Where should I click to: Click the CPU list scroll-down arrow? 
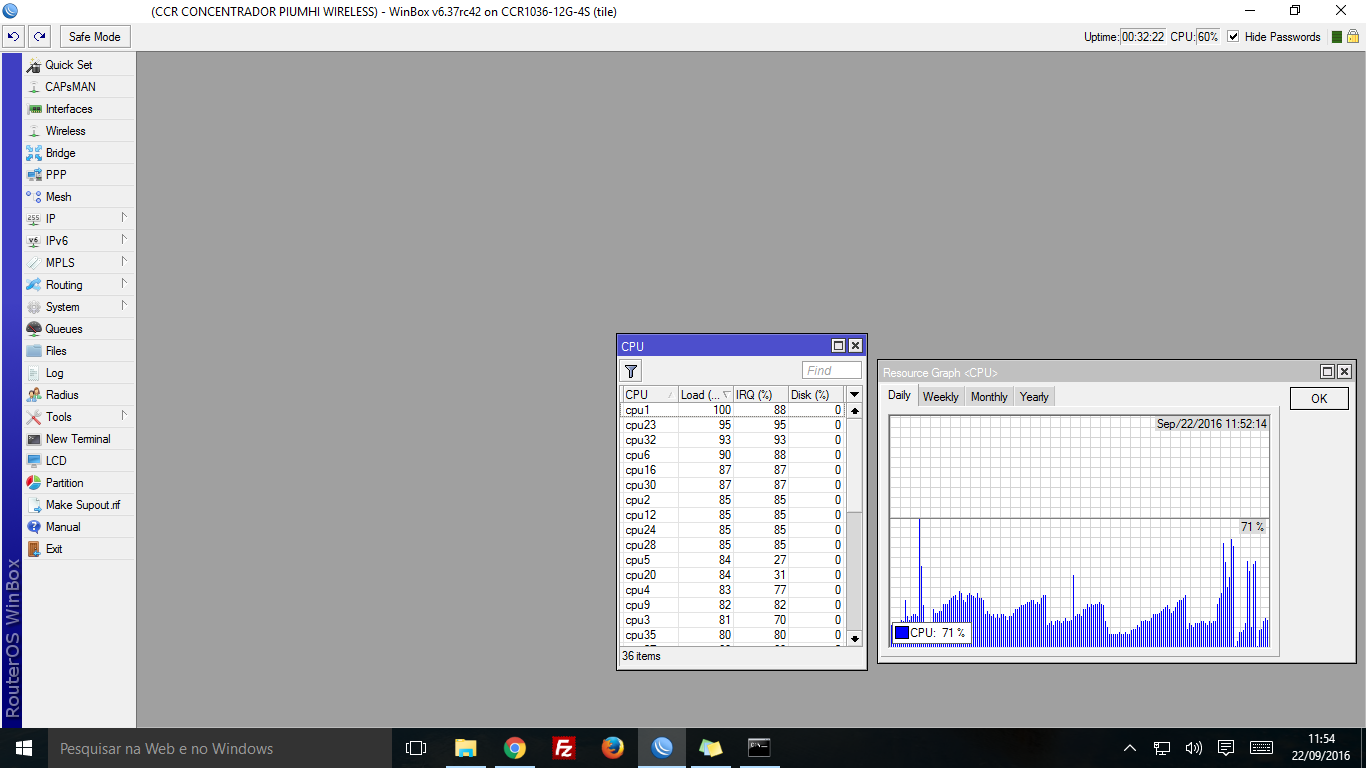pos(855,638)
